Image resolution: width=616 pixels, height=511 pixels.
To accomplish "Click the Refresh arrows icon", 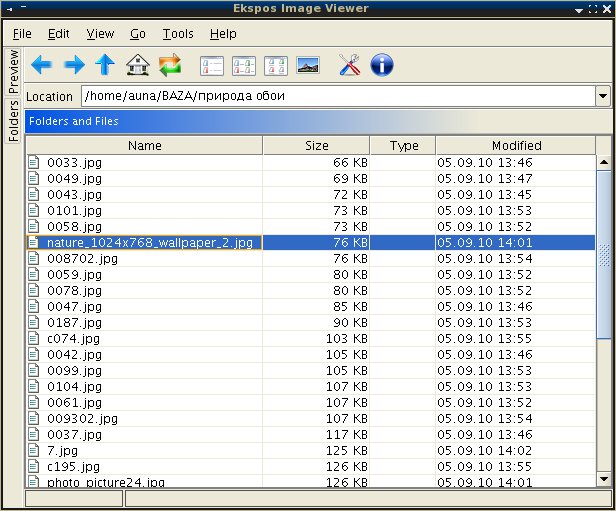I will point(170,65).
